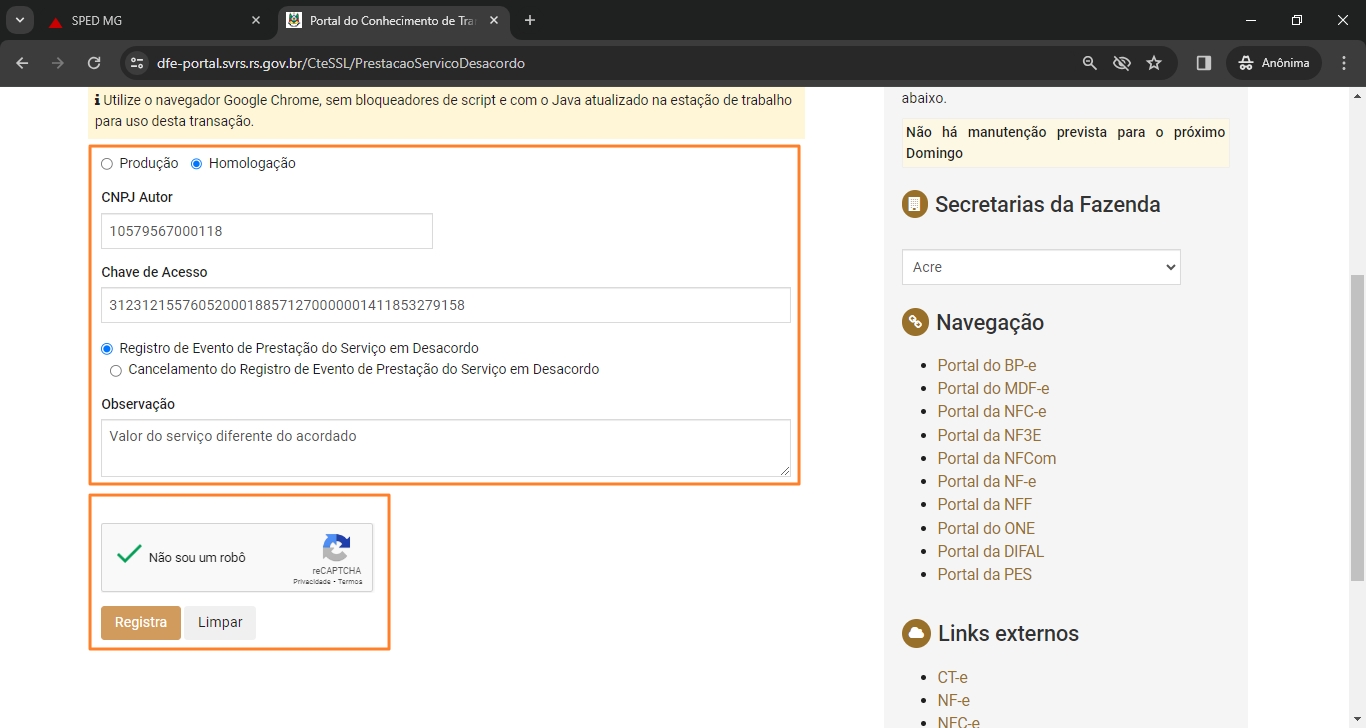Open the Portal da NFCom link

coord(996,458)
